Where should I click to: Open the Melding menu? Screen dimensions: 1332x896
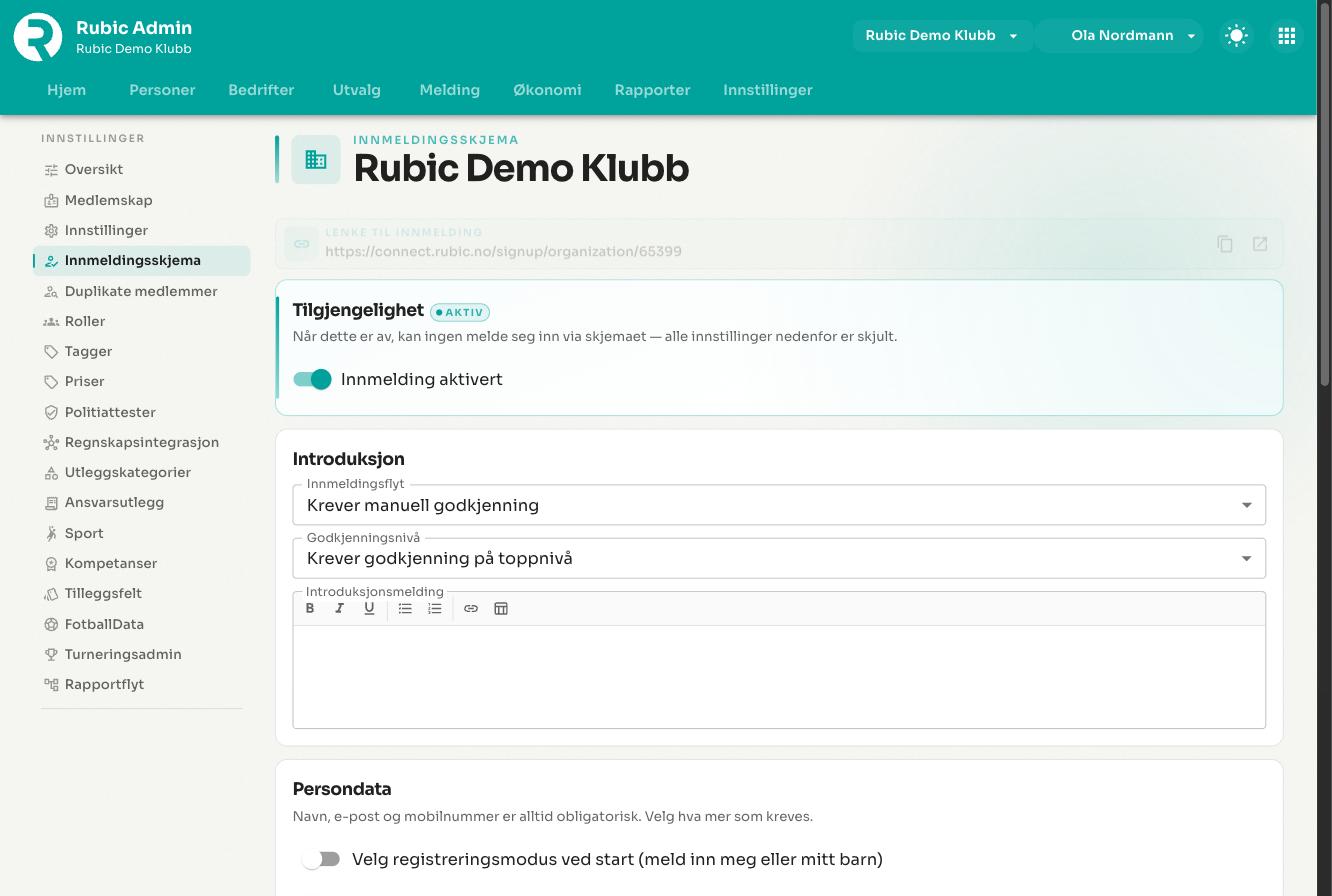(450, 90)
